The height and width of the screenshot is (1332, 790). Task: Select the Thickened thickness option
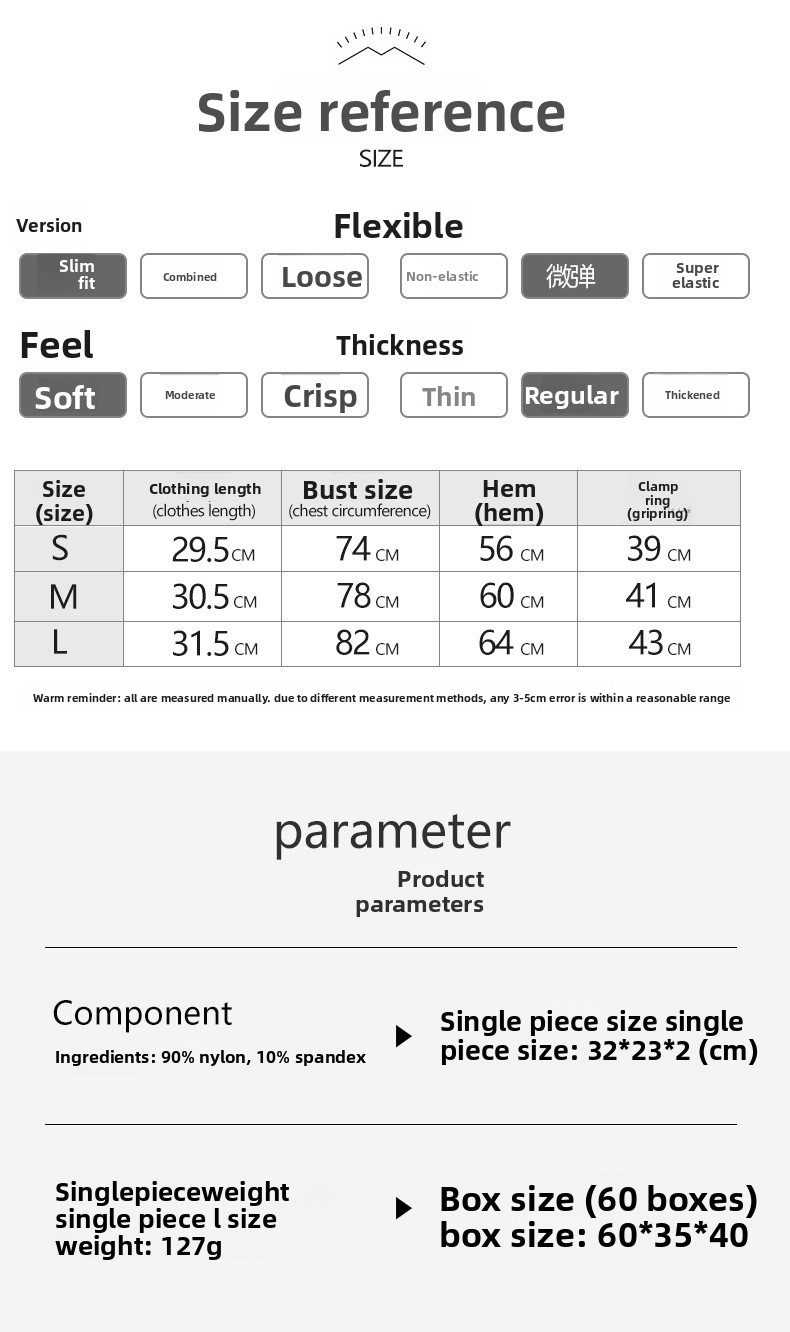695,395
